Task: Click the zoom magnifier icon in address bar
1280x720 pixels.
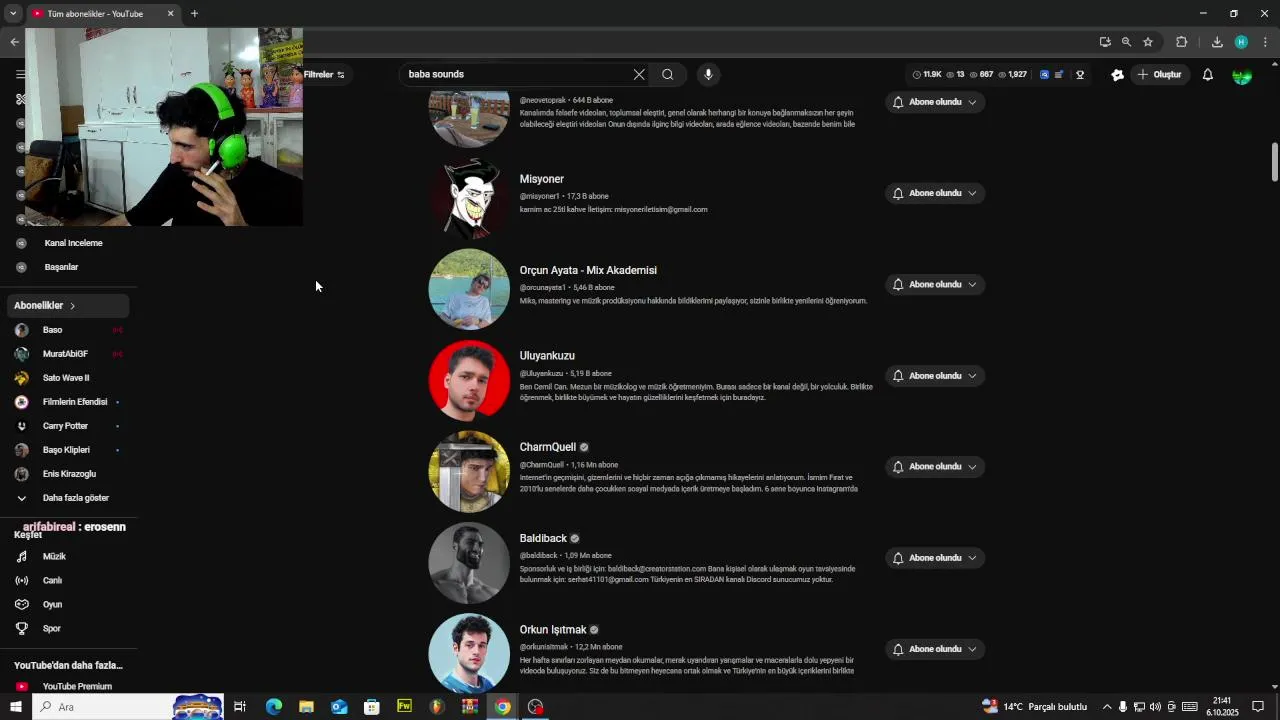Action: pos(1126,42)
